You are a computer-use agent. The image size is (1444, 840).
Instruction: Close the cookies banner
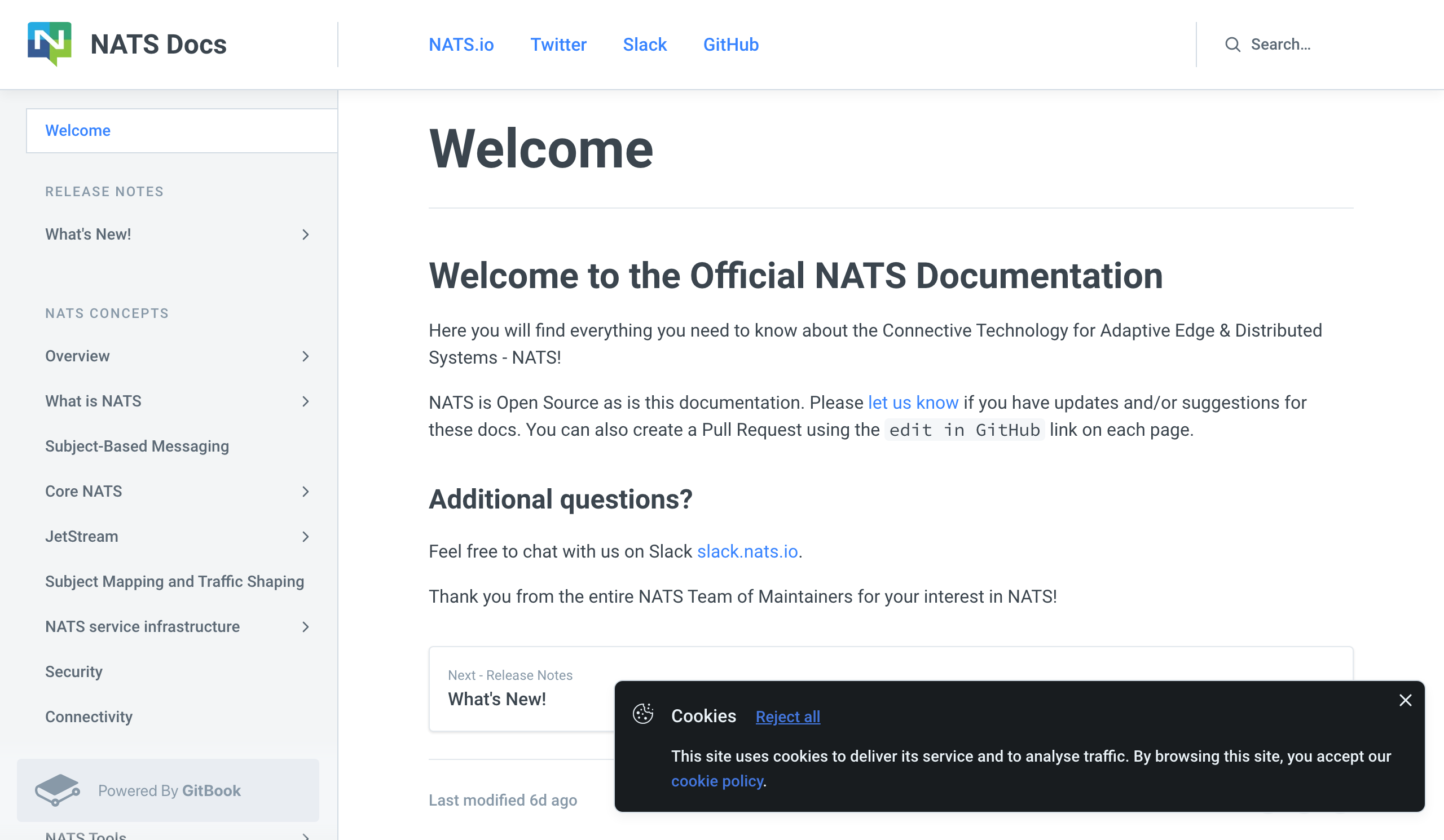1405,700
